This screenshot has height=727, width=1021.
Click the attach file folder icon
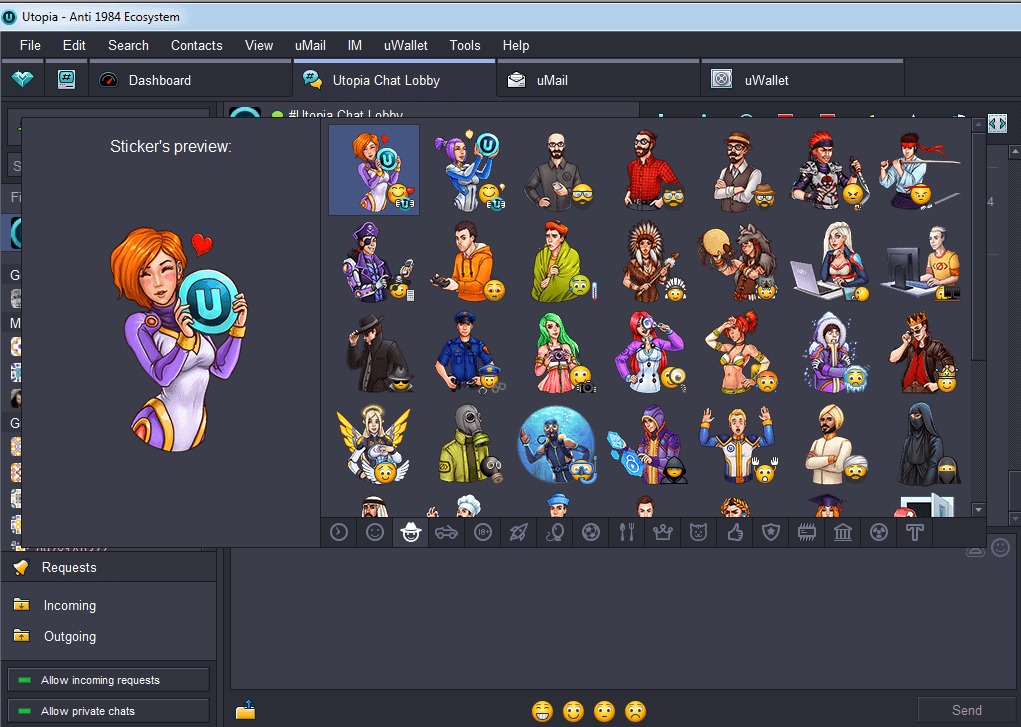click(x=245, y=710)
